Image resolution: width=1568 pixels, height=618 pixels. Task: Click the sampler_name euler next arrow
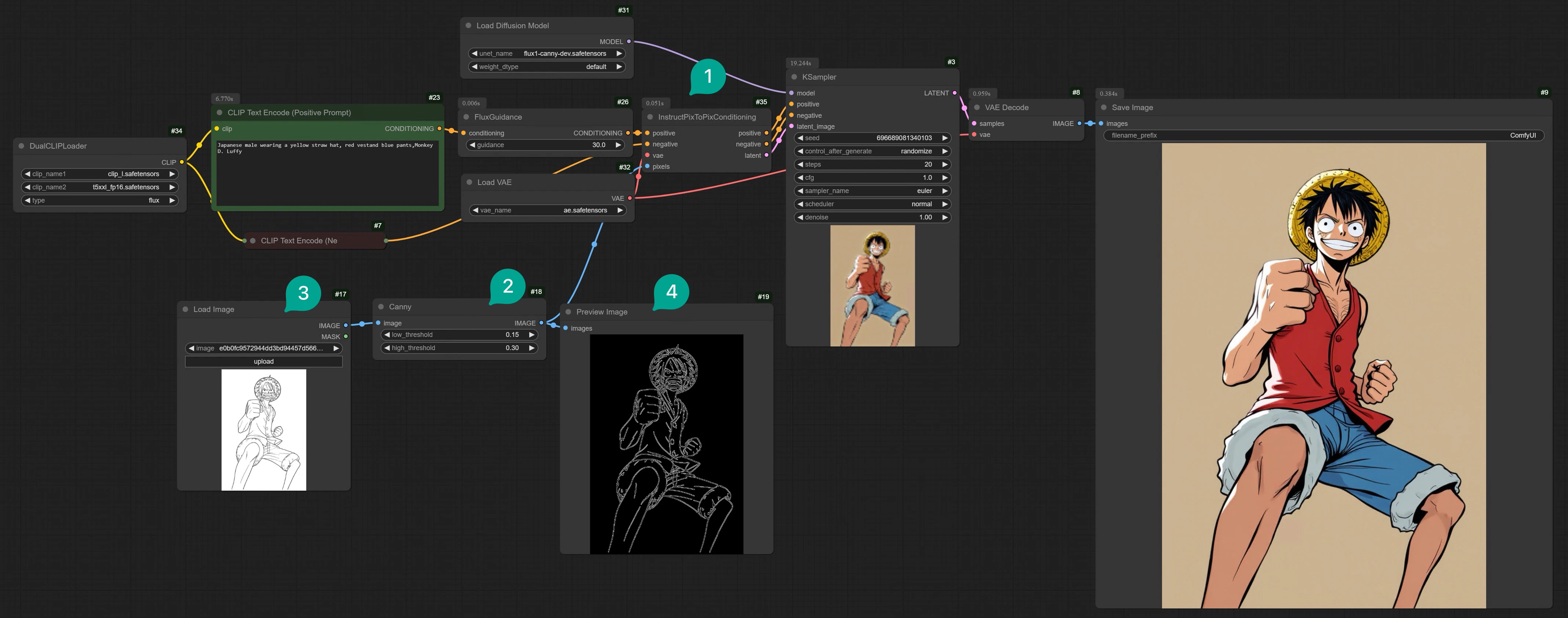(944, 190)
